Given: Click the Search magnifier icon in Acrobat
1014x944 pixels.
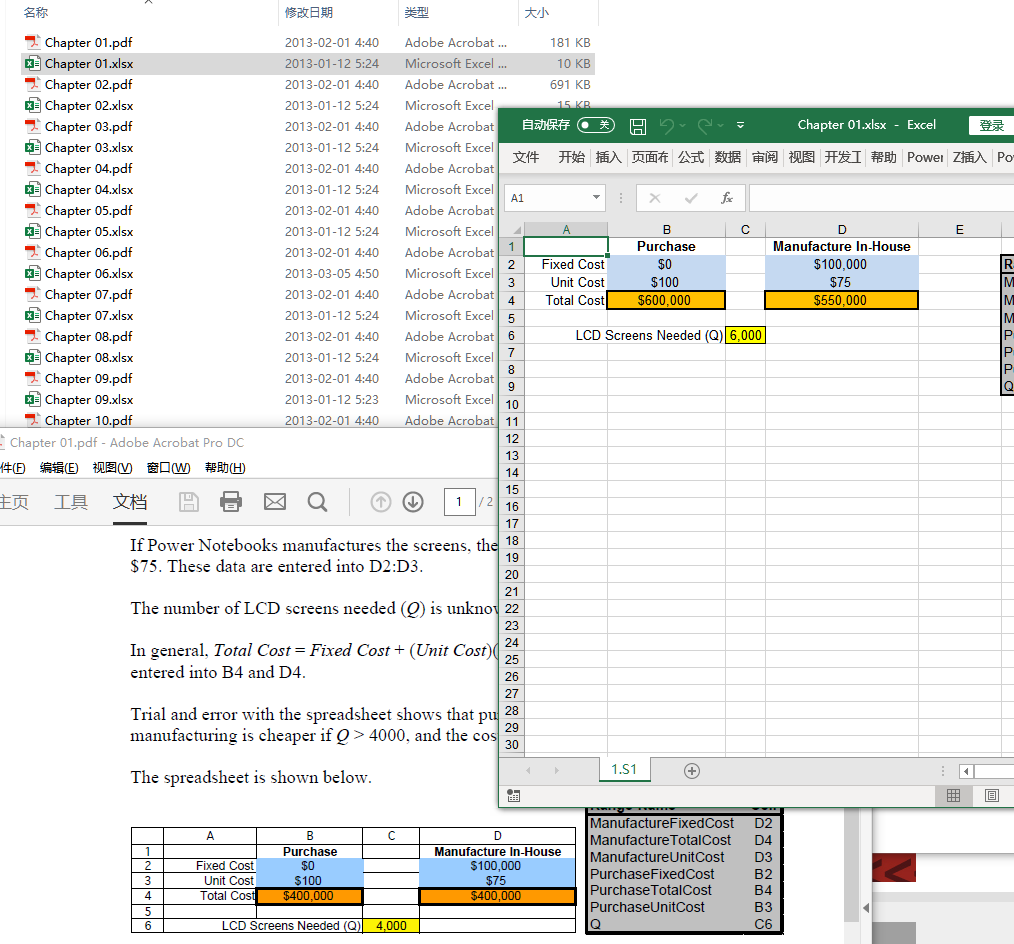Looking at the screenshot, I should [317, 502].
